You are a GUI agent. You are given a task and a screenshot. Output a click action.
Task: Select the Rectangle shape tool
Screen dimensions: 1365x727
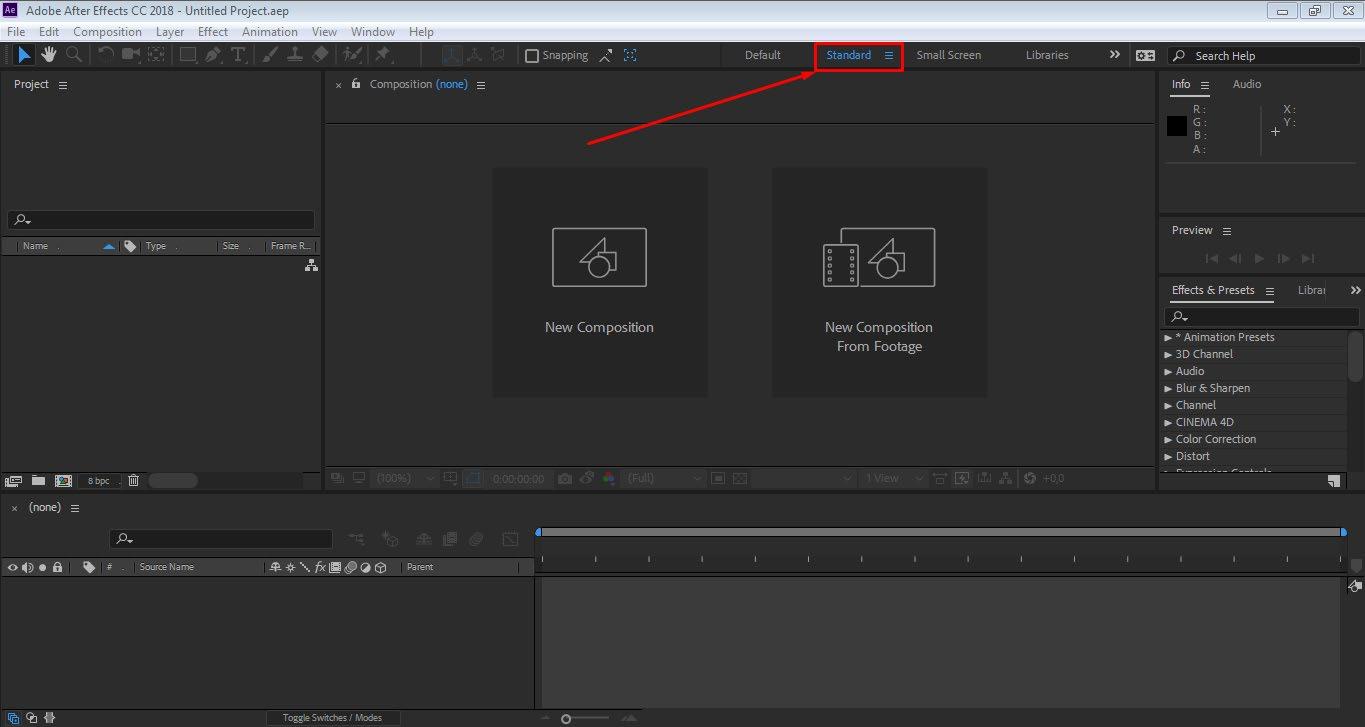(188, 55)
